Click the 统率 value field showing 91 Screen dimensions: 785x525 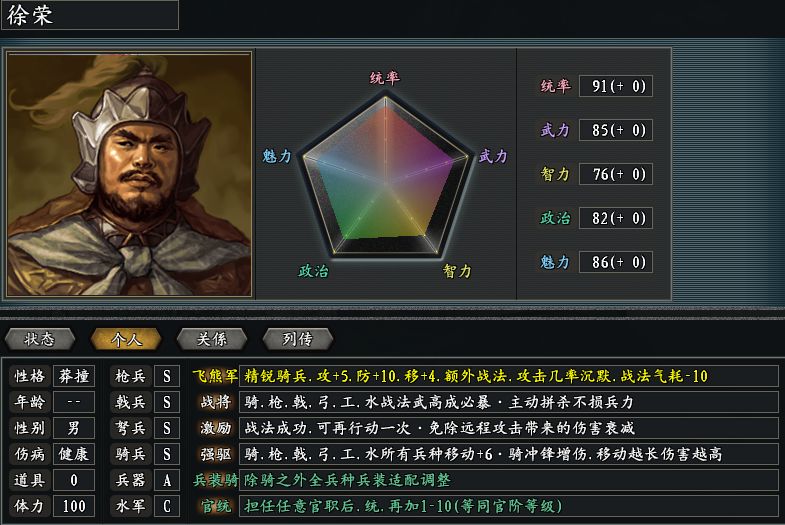[x=615, y=87]
